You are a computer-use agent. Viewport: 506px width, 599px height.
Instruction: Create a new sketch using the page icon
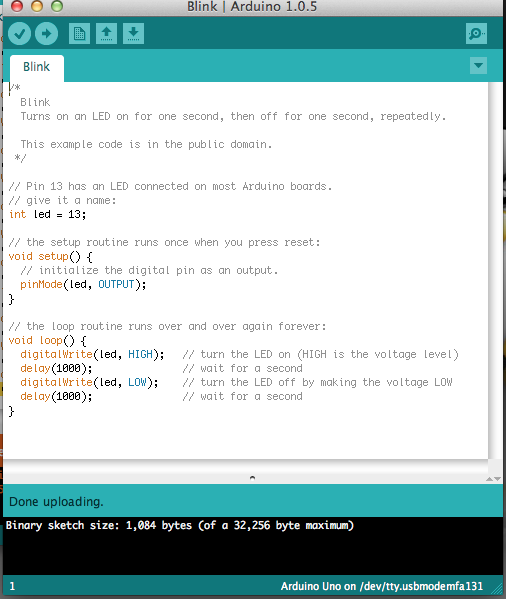coord(79,34)
